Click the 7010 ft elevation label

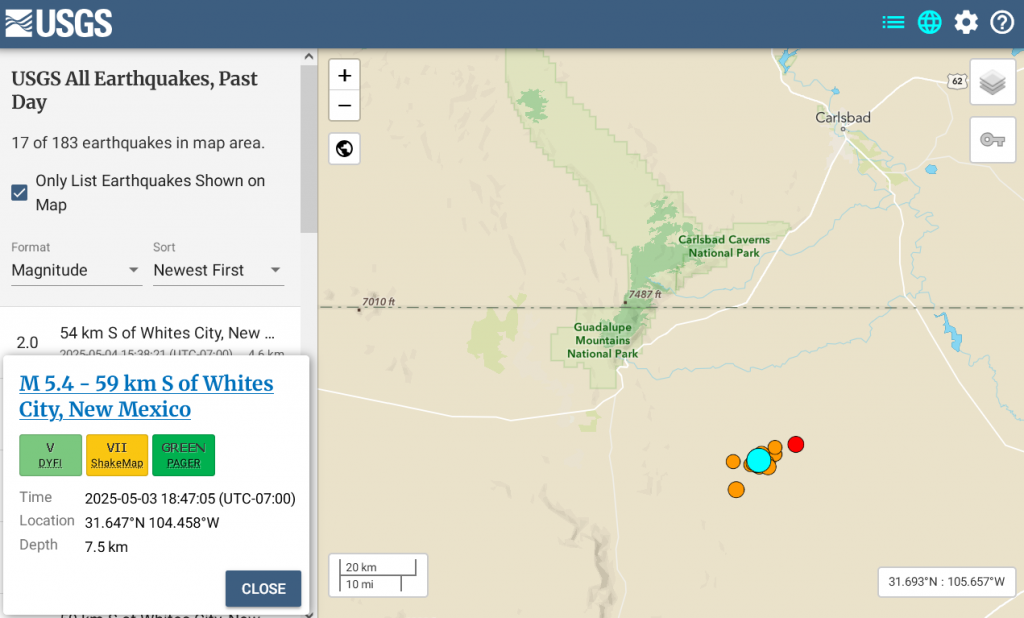(379, 302)
